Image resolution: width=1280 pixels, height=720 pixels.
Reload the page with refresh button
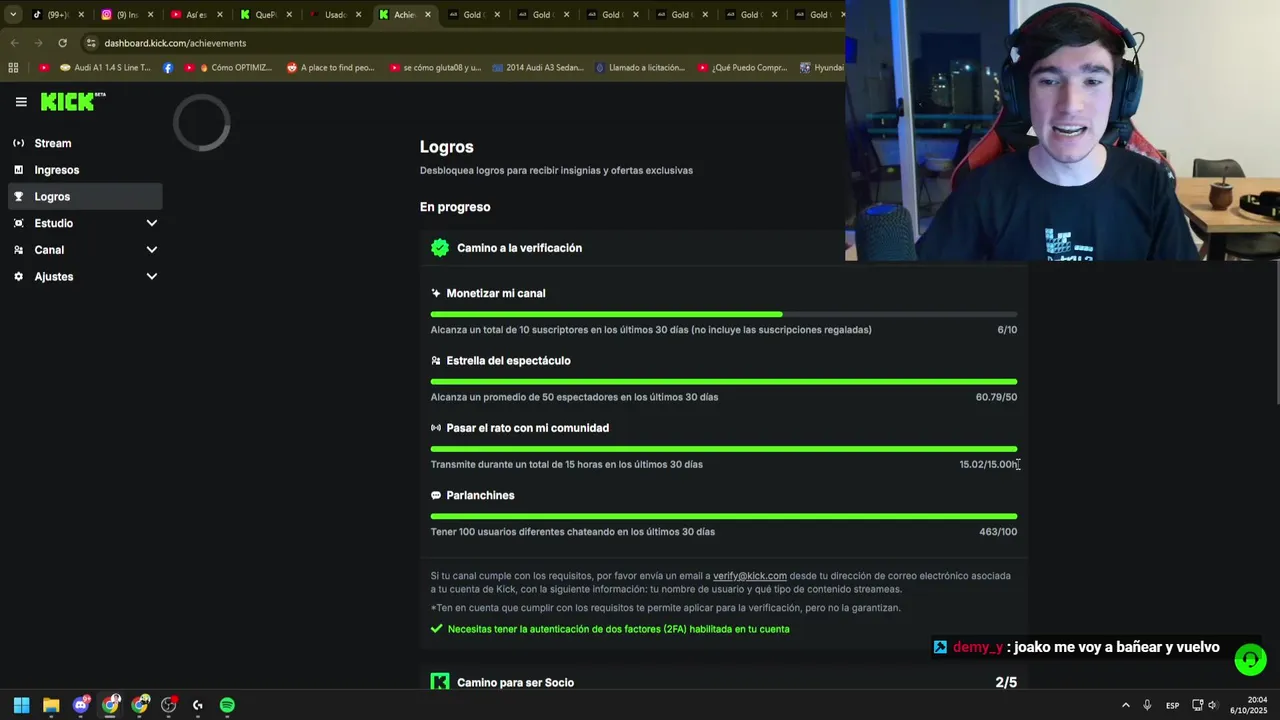62,43
